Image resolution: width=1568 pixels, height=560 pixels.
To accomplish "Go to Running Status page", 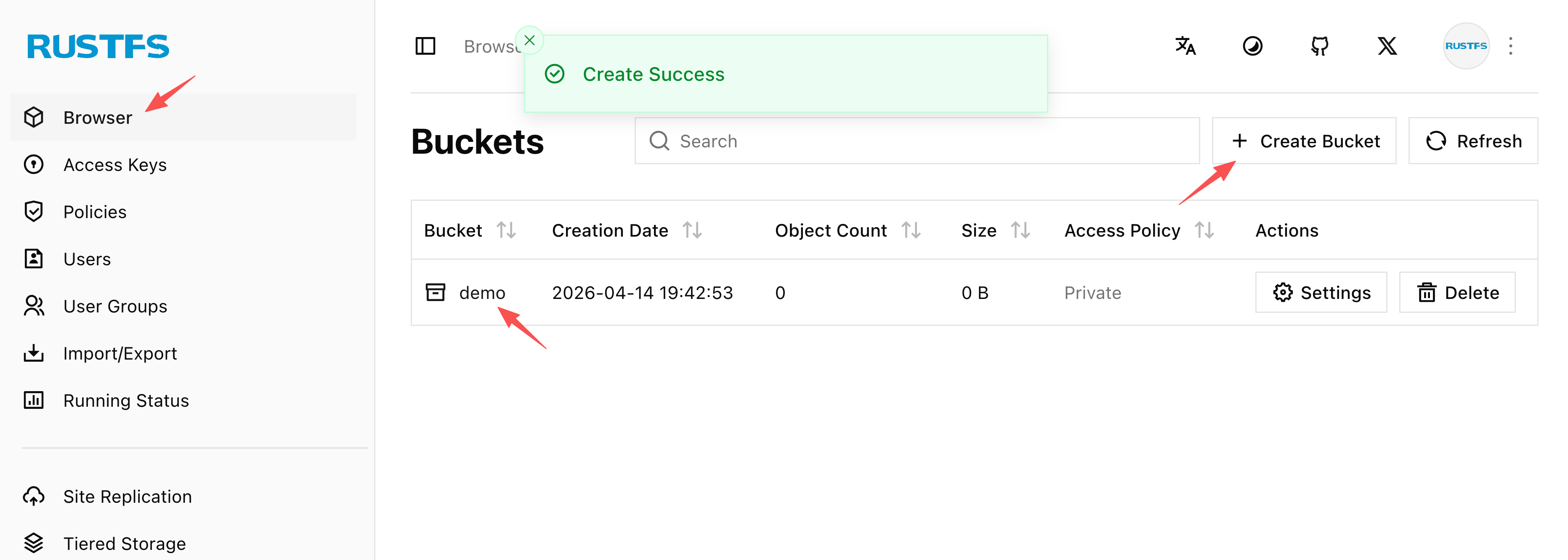I will pos(125,400).
